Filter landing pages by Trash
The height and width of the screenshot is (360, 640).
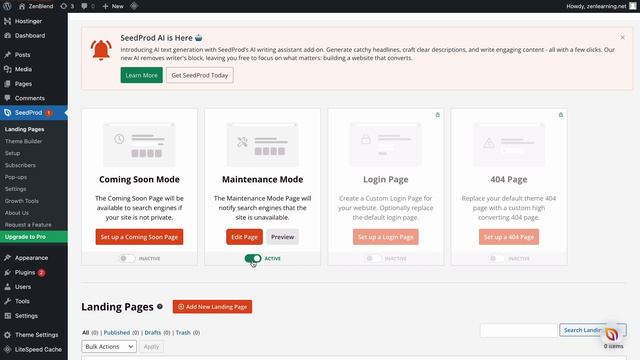click(x=183, y=333)
